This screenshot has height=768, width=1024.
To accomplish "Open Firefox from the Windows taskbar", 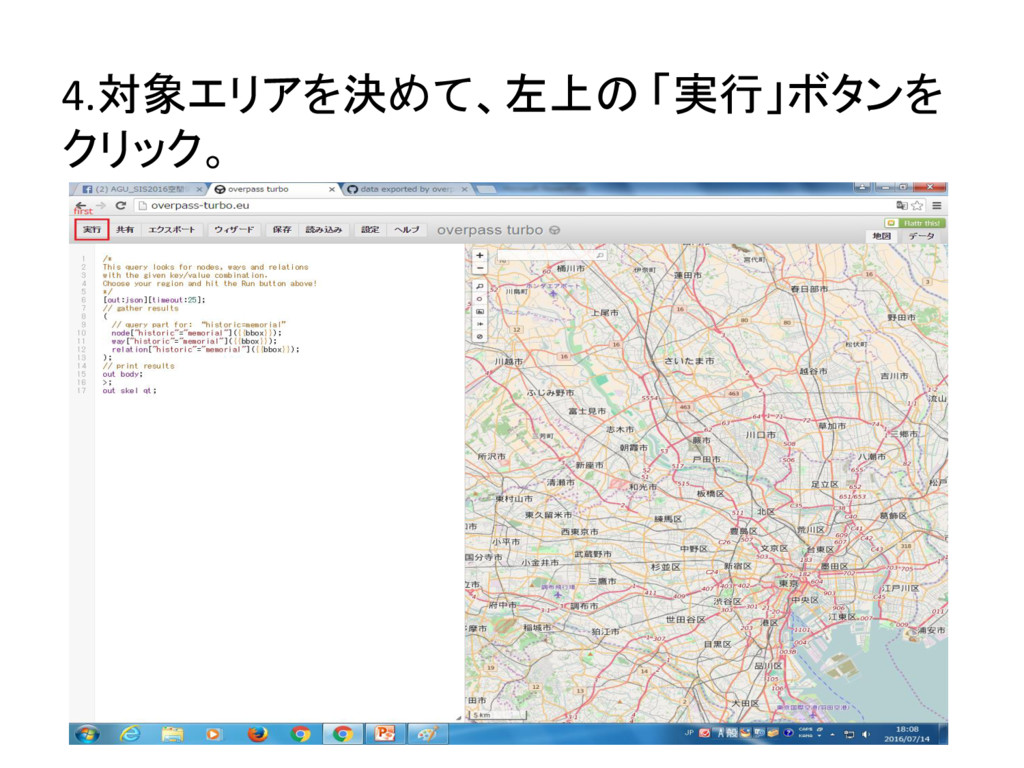I will click(x=257, y=734).
